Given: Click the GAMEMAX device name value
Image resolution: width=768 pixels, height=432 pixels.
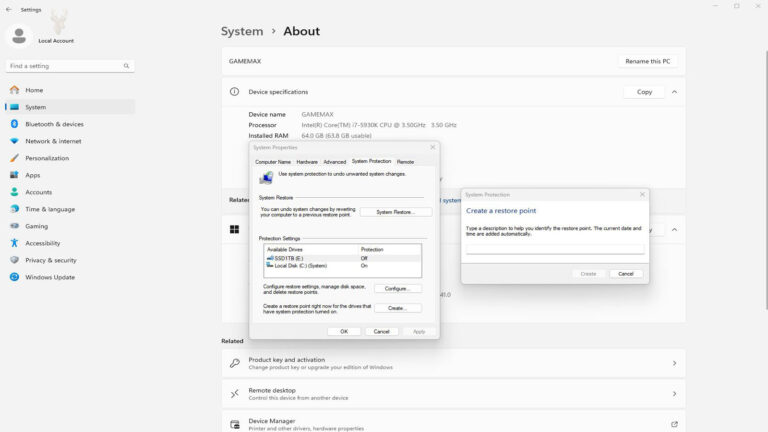Looking at the screenshot, I should [317, 114].
